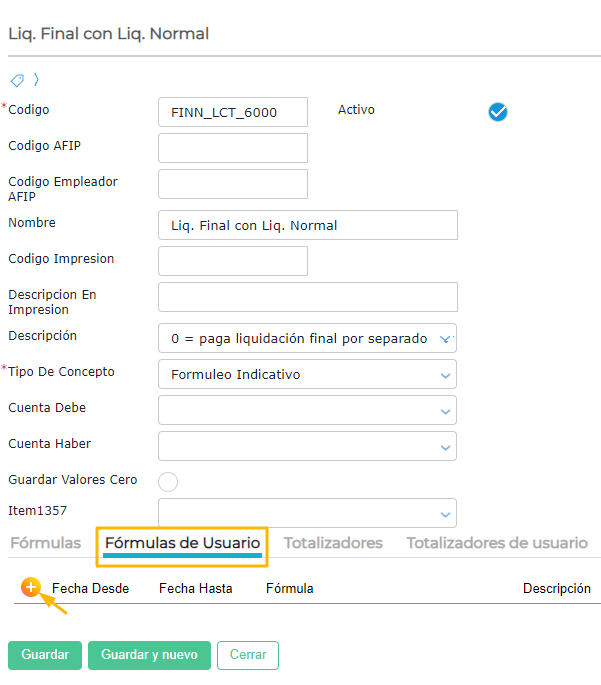Click the orange add formula row icon

(31, 587)
